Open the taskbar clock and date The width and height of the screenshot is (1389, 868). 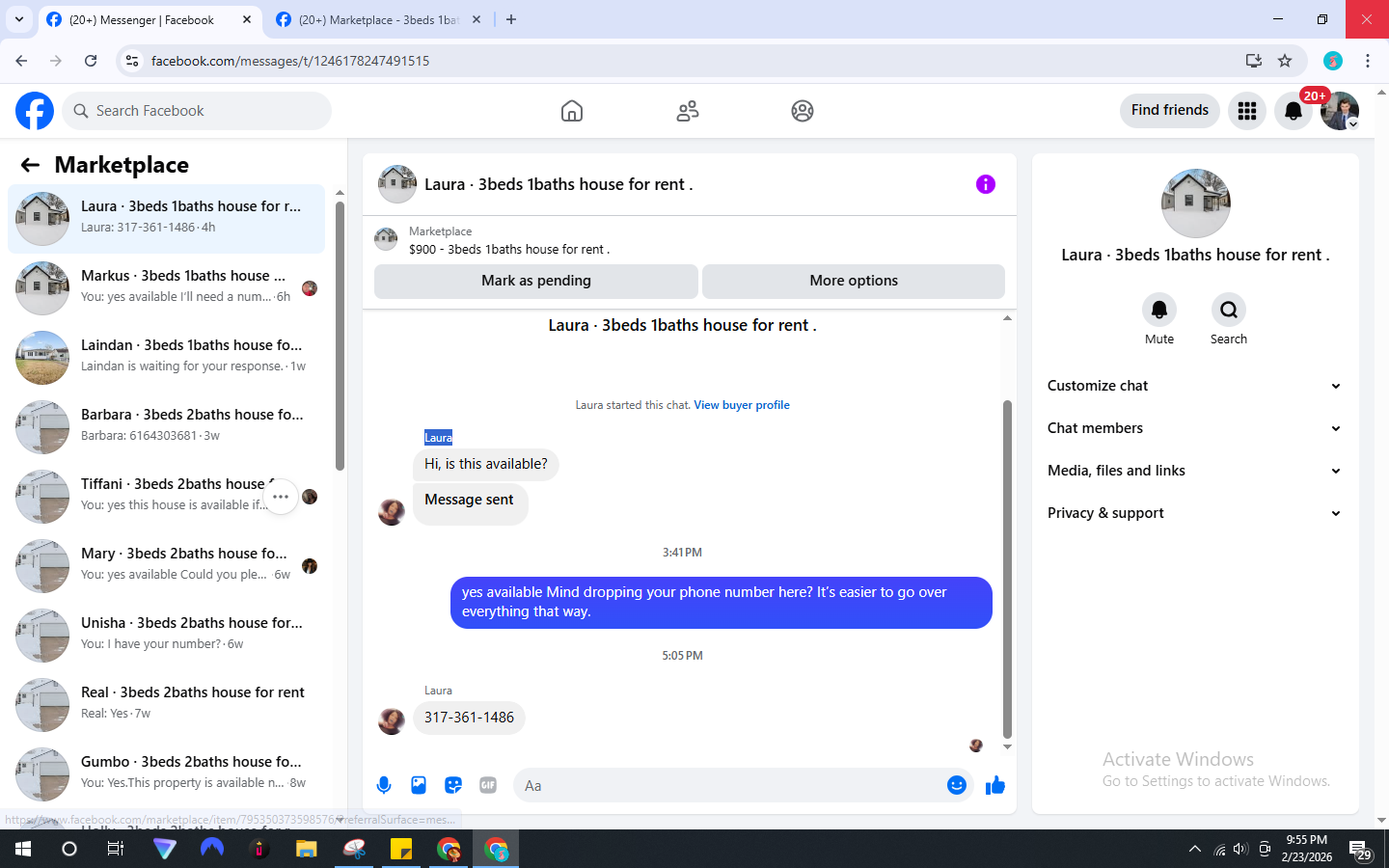pyautogui.click(x=1307, y=849)
